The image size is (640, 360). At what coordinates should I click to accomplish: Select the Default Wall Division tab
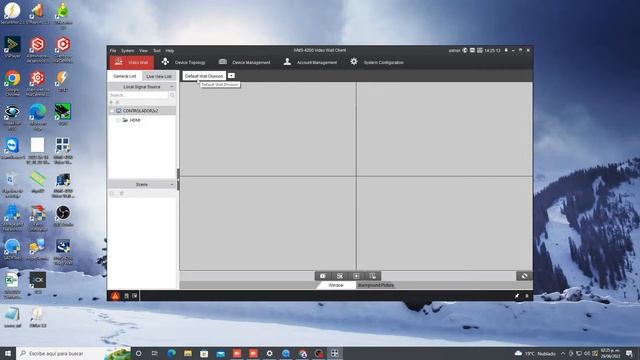pos(204,76)
